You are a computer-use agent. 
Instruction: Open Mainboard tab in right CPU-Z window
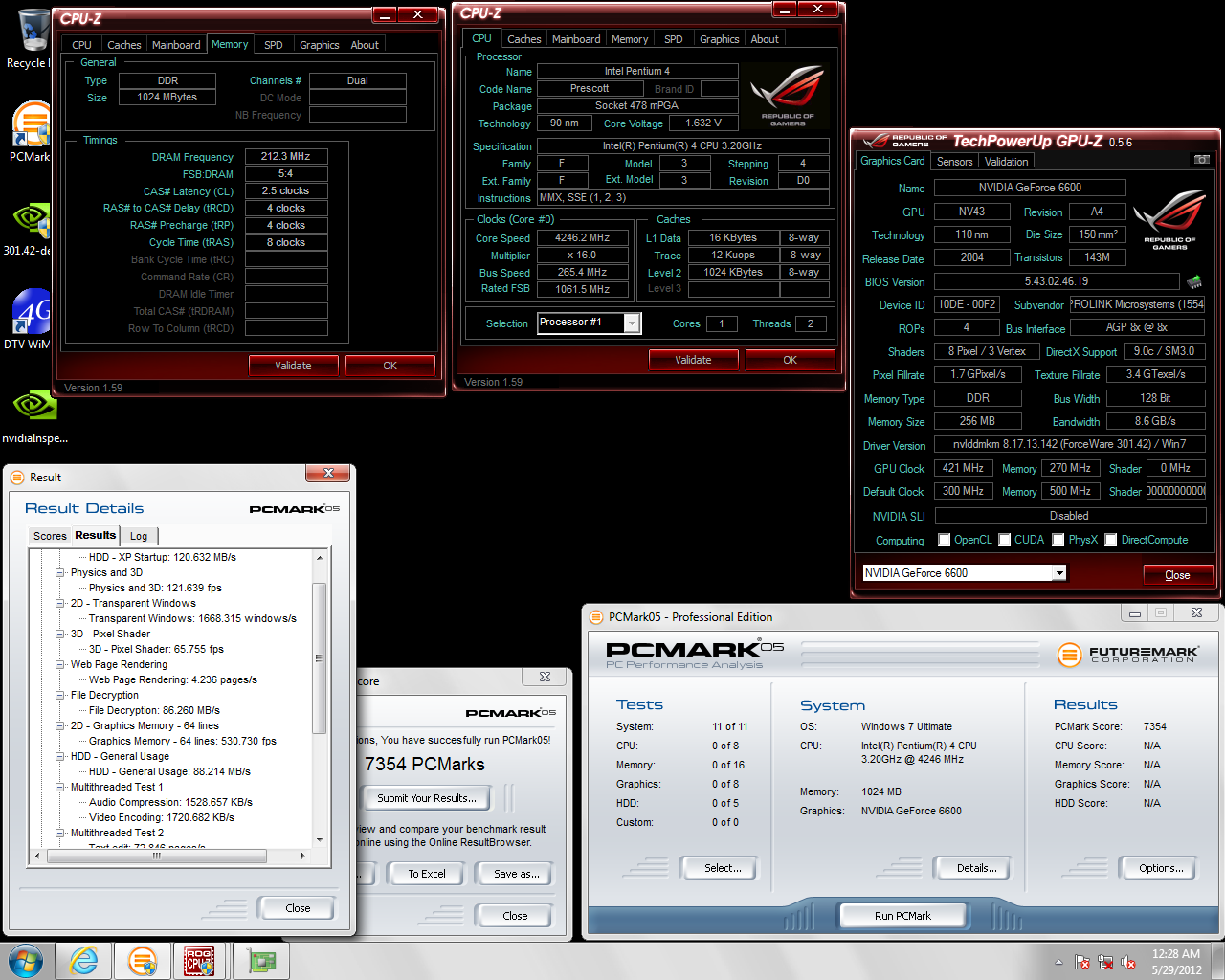tap(576, 39)
